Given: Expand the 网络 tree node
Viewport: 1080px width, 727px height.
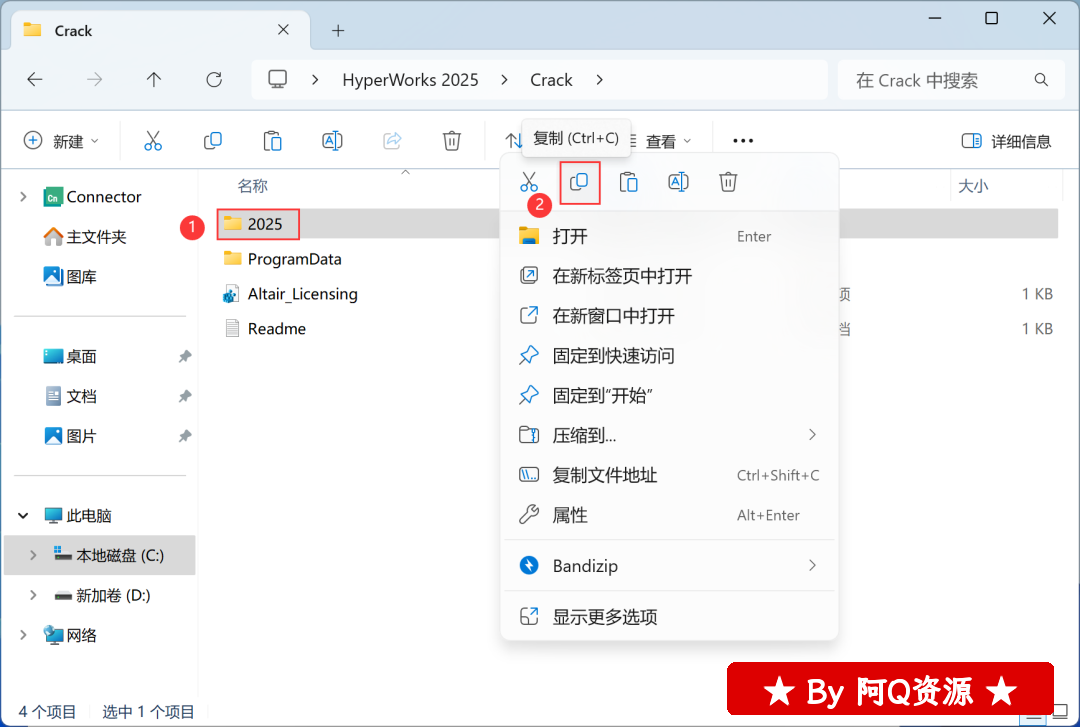Looking at the screenshot, I should (x=23, y=635).
